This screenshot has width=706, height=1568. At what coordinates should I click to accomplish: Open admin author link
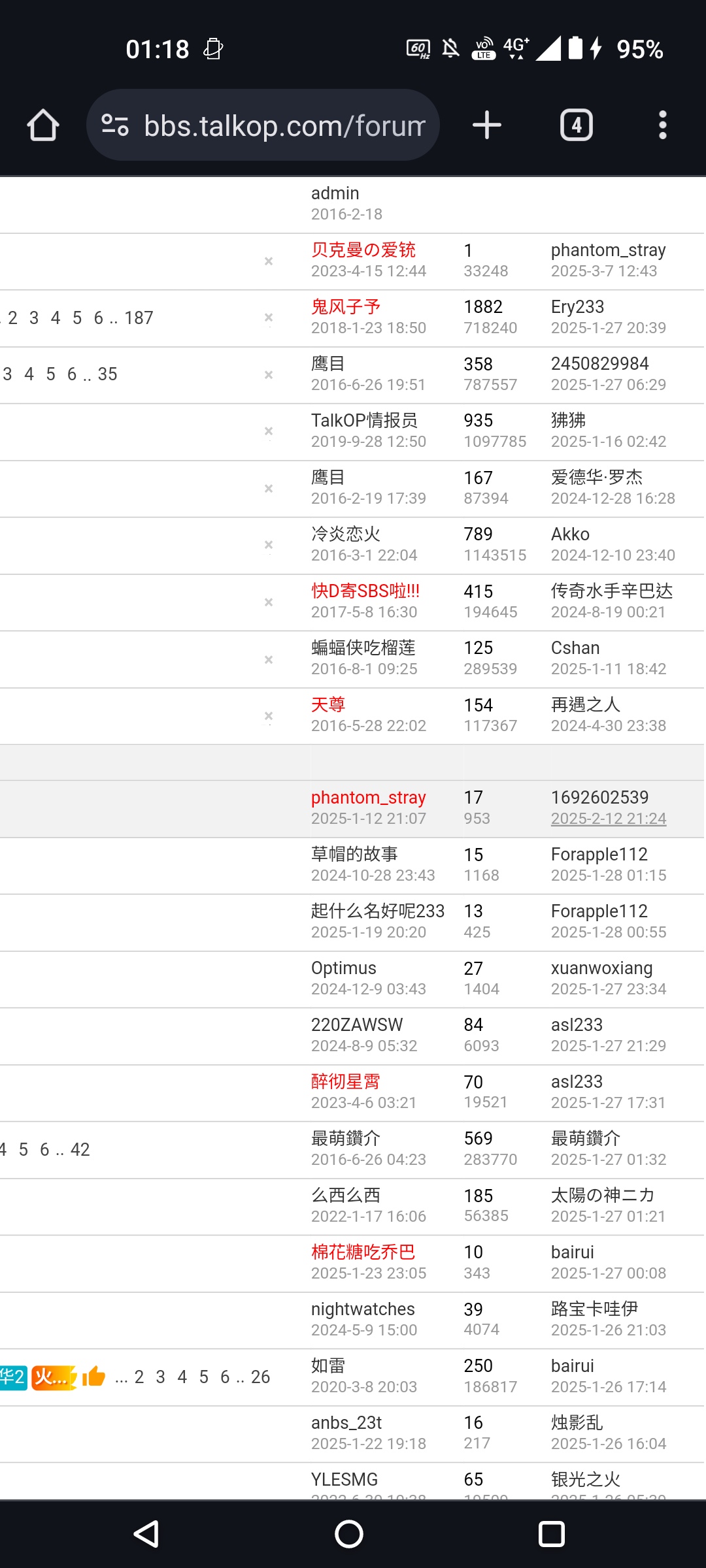[x=335, y=193]
